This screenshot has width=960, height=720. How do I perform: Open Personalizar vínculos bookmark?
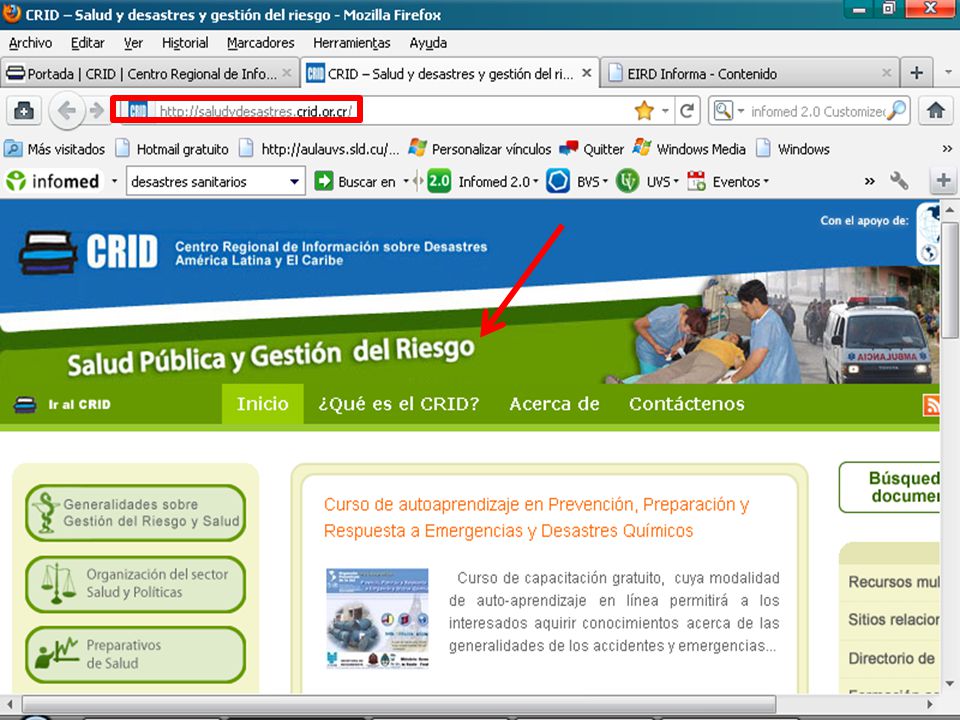(479, 149)
